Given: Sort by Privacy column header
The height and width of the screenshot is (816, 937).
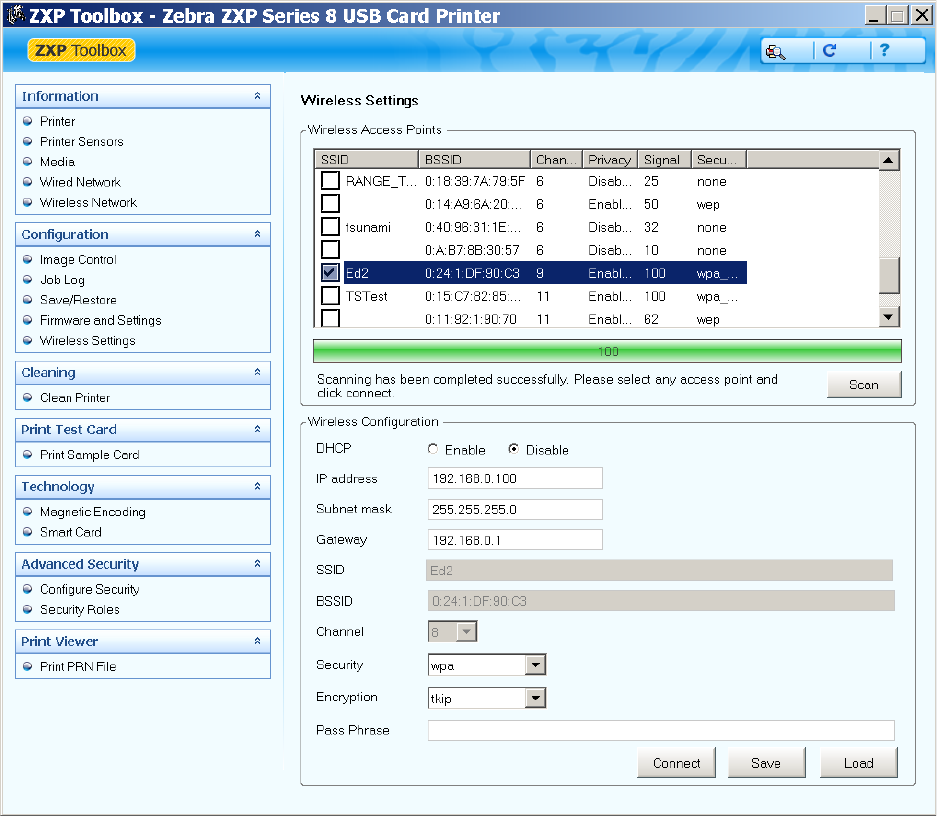Looking at the screenshot, I should click(610, 159).
